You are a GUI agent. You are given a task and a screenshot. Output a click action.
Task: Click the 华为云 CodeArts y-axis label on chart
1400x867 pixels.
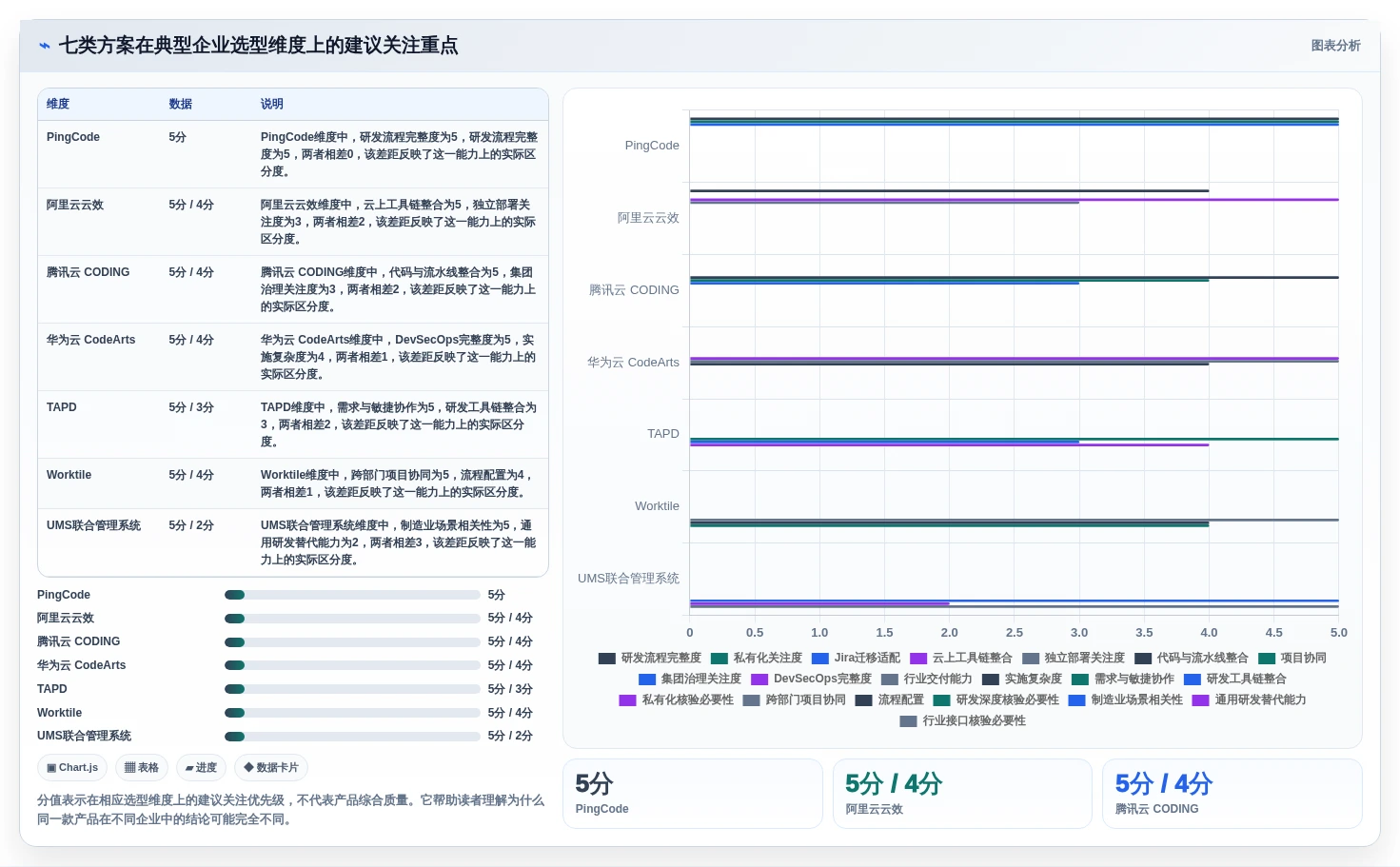pos(633,363)
